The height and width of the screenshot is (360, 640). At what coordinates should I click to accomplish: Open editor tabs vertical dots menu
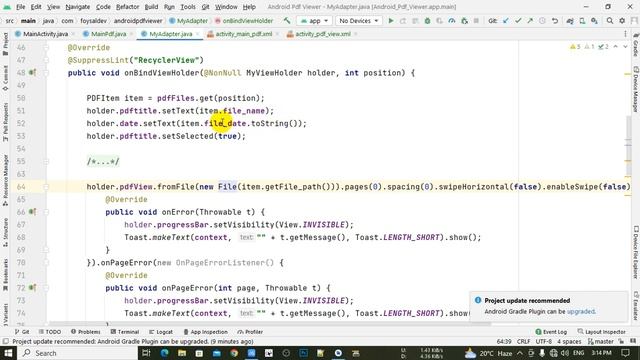[x=625, y=34]
